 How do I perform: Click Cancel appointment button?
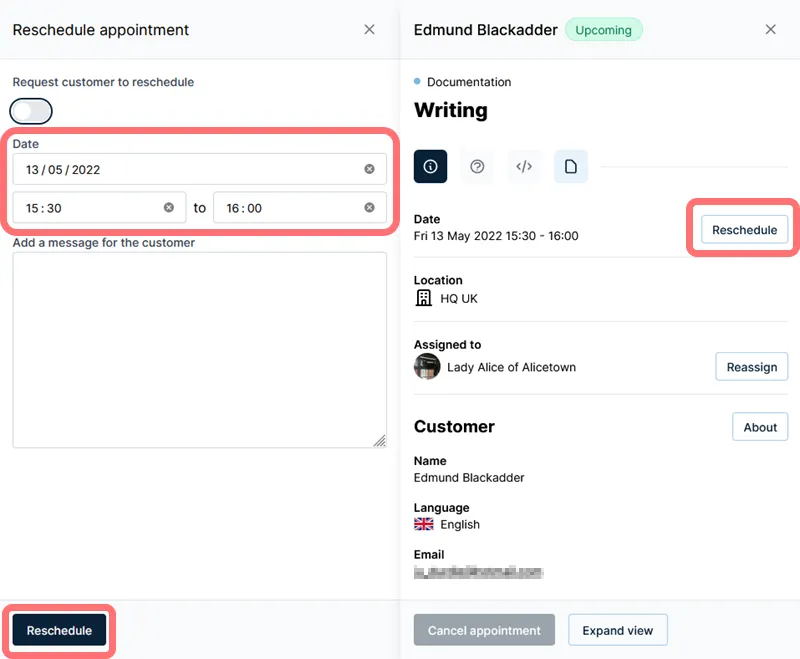pos(484,630)
